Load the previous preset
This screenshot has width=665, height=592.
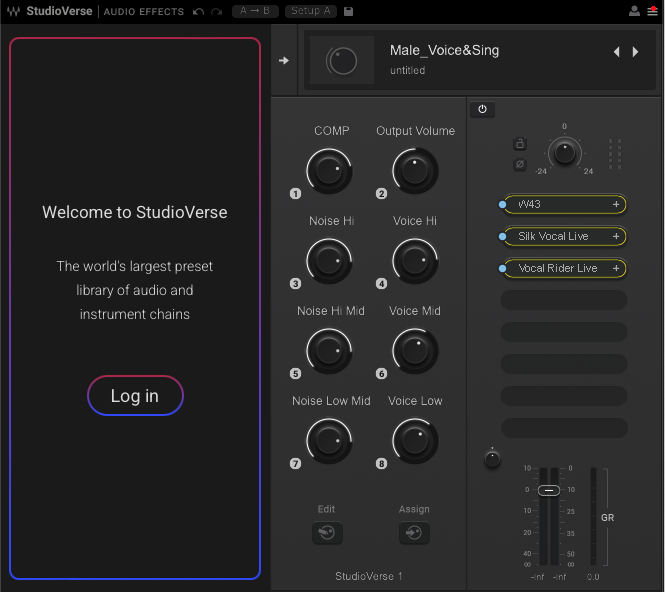pyautogui.click(x=617, y=52)
